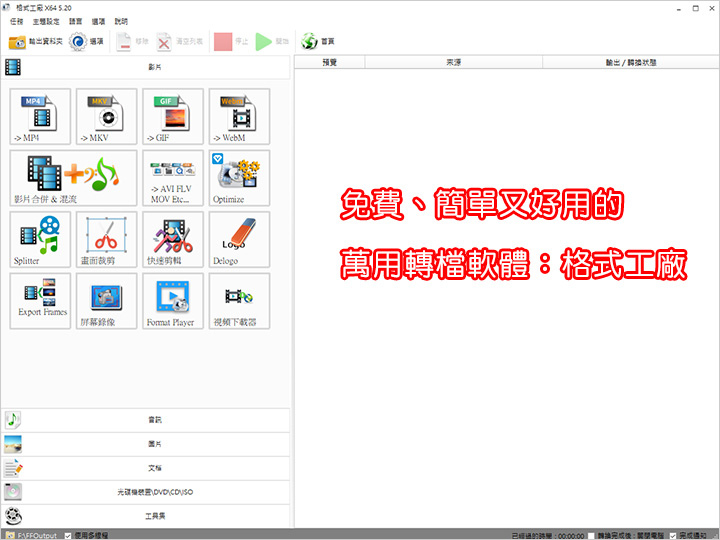Open the Export Frames tile

click(40, 301)
